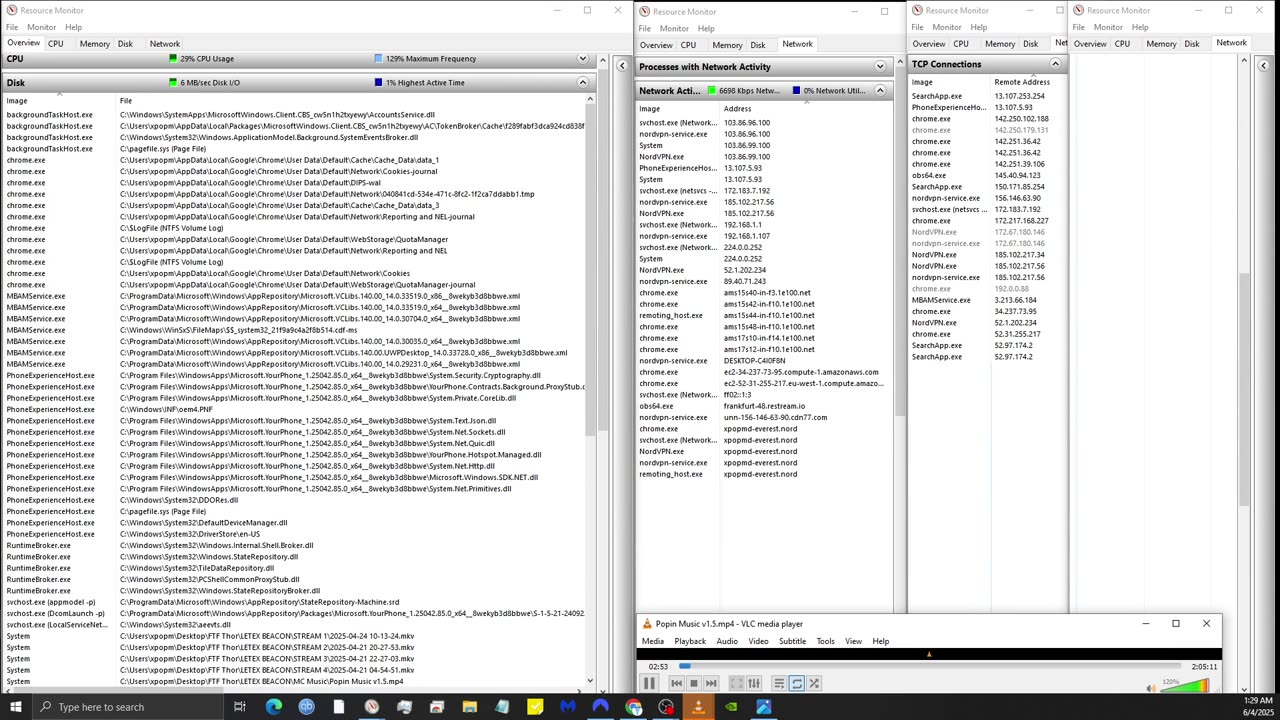Open Task View from taskbar
1280x720 pixels.
[x=240, y=707]
